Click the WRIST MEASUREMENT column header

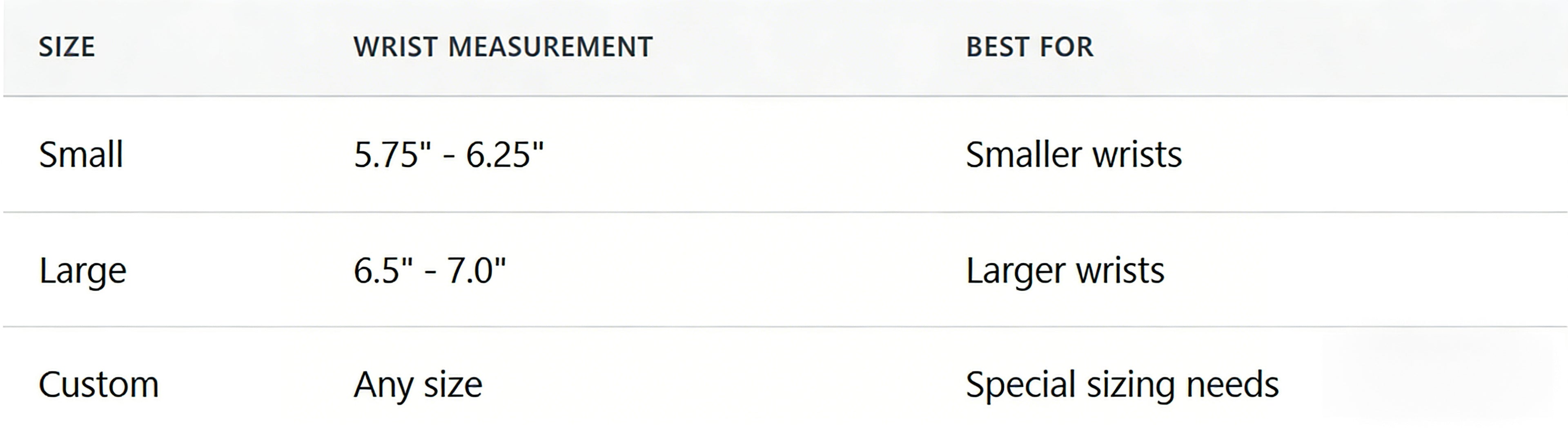click(x=503, y=47)
